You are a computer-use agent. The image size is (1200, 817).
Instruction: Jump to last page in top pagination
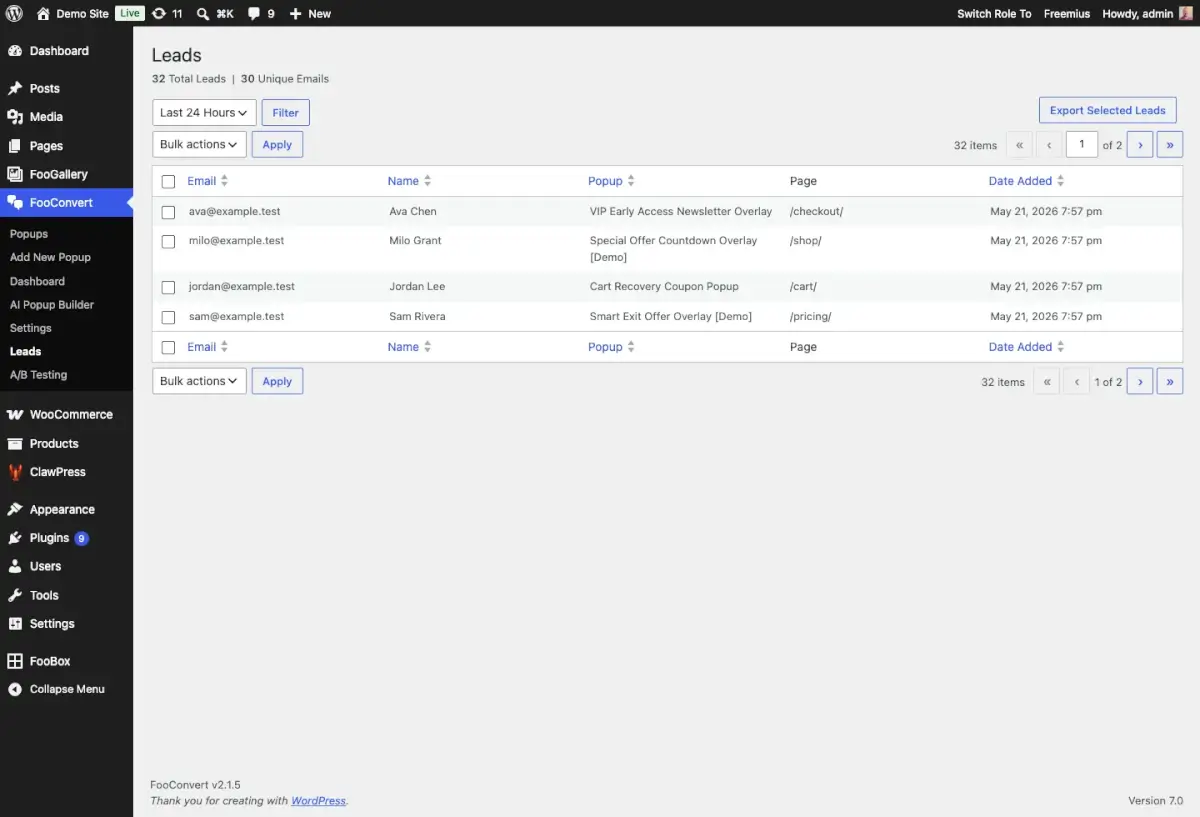pyautogui.click(x=1170, y=145)
